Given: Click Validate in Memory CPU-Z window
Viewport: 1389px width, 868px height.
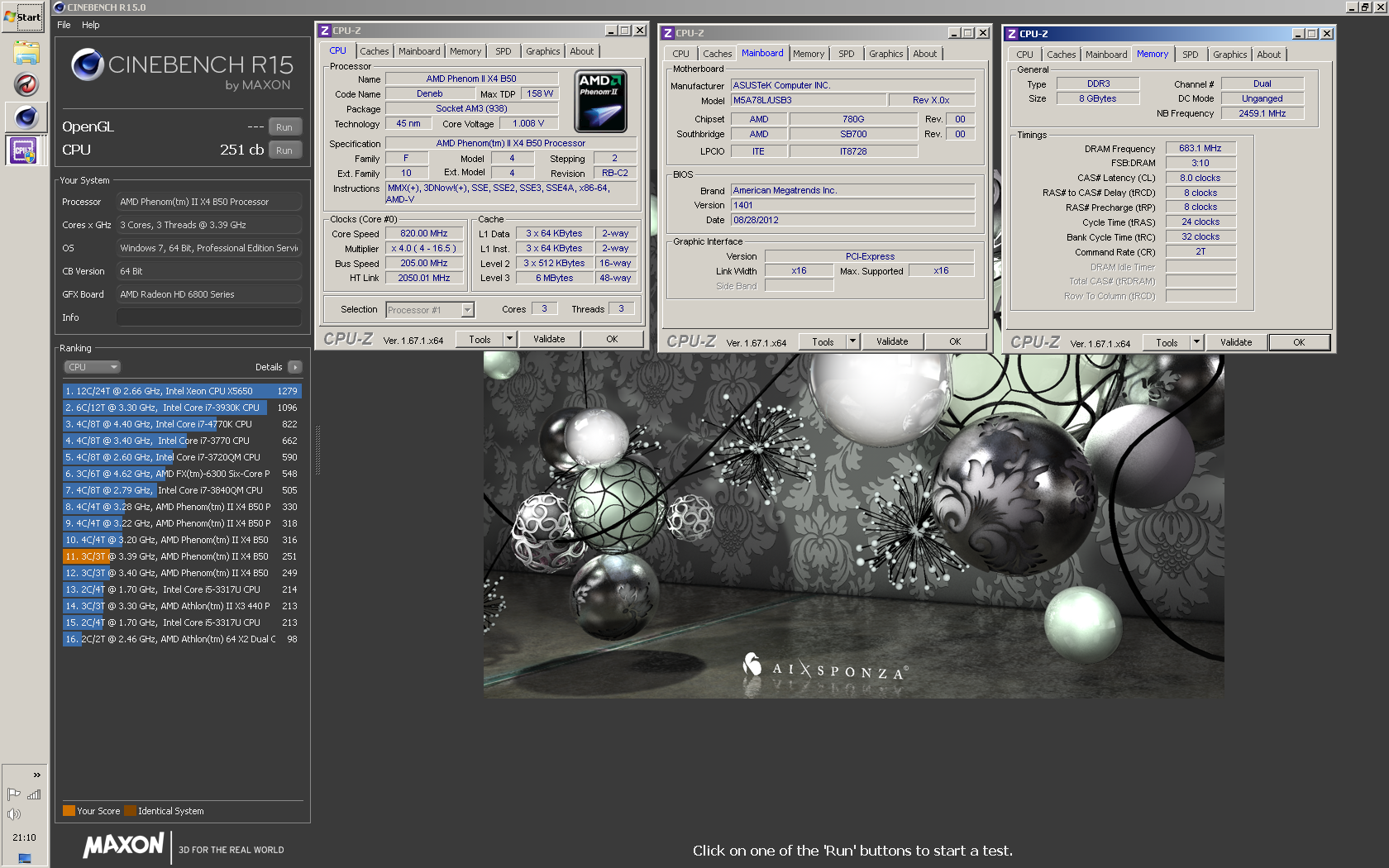Looking at the screenshot, I should coord(1236,342).
